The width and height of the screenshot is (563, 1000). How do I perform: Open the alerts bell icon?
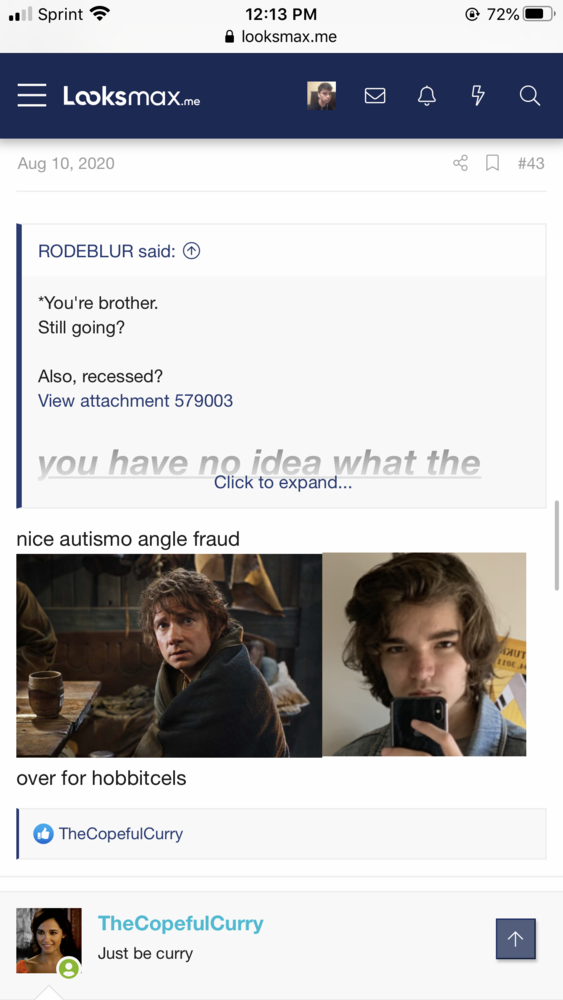click(x=427, y=96)
